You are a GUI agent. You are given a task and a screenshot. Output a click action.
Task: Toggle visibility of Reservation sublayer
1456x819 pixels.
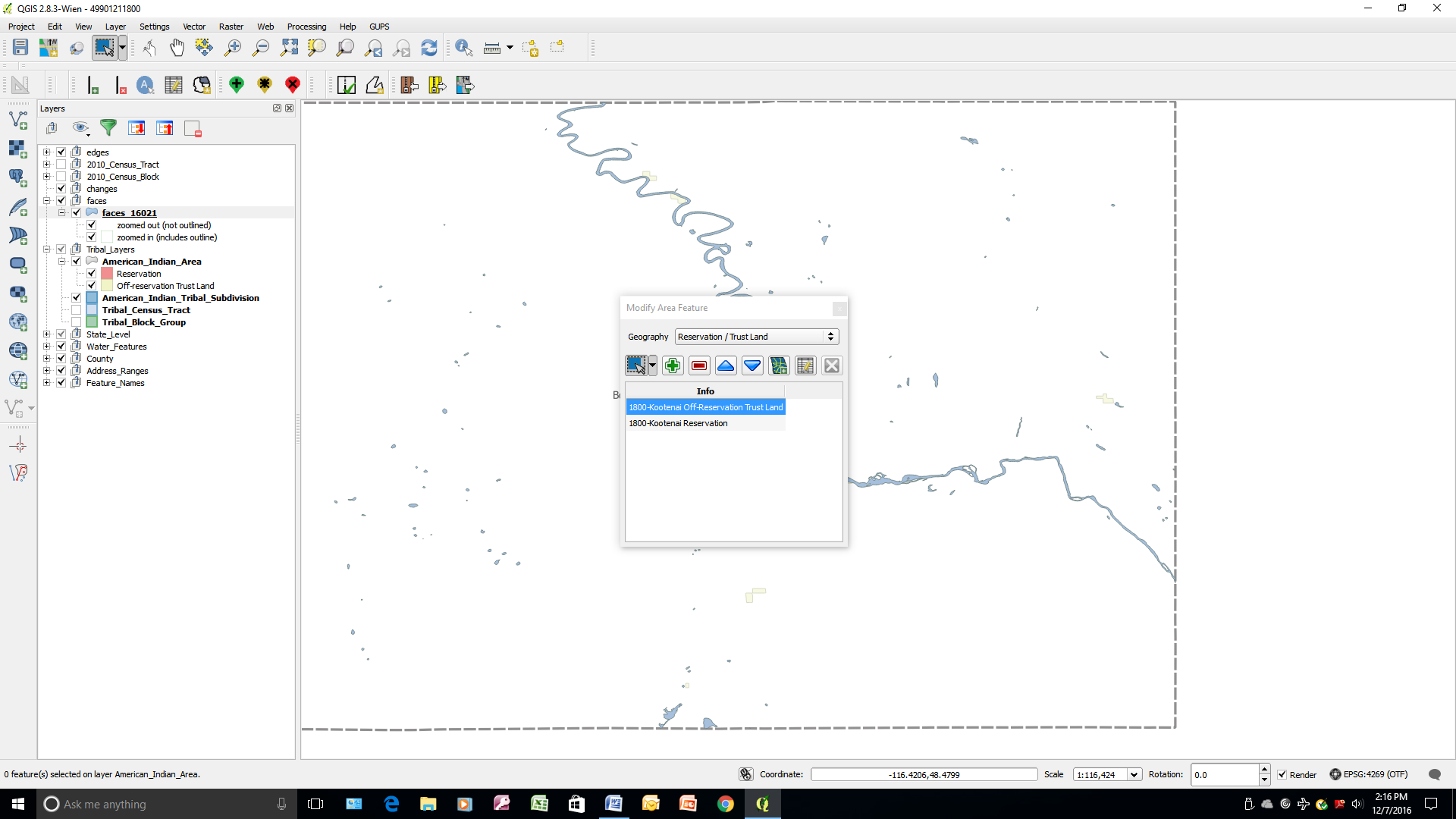(91, 273)
